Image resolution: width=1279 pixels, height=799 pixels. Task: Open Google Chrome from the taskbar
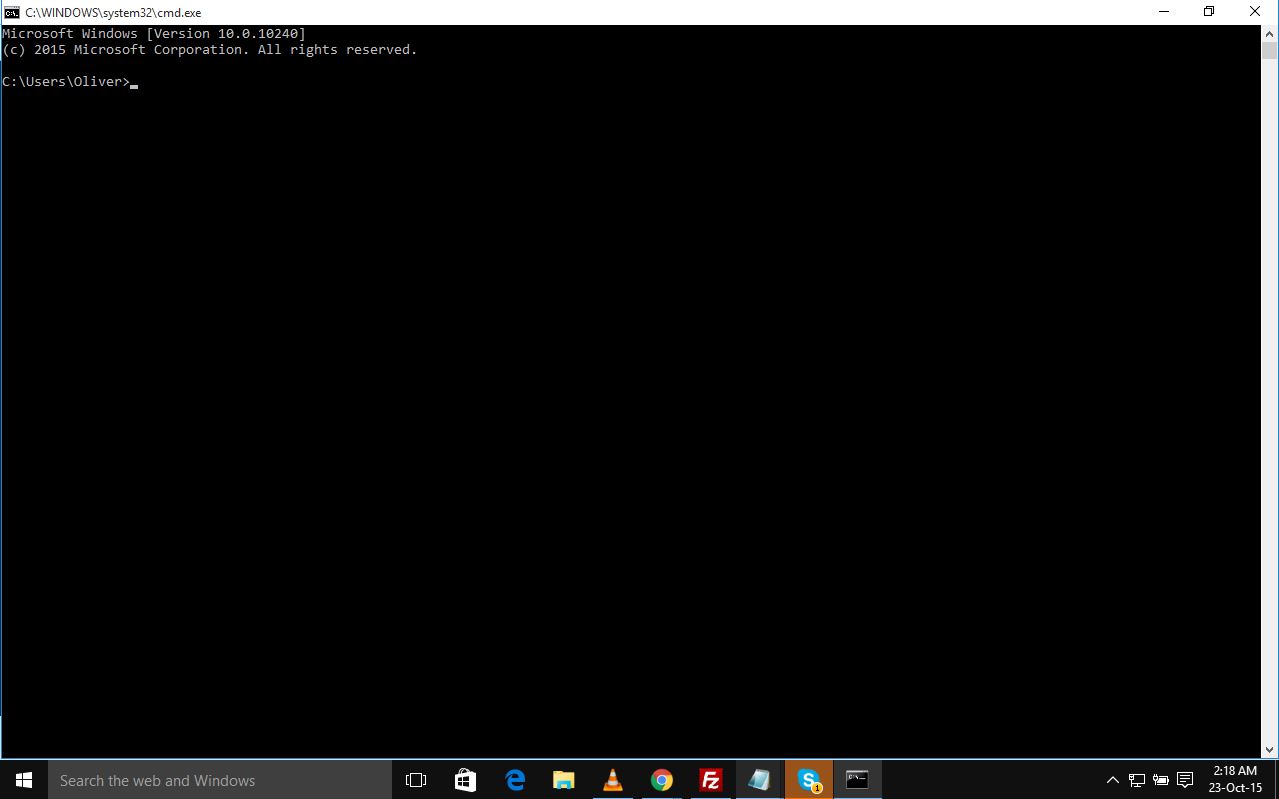point(662,779)
